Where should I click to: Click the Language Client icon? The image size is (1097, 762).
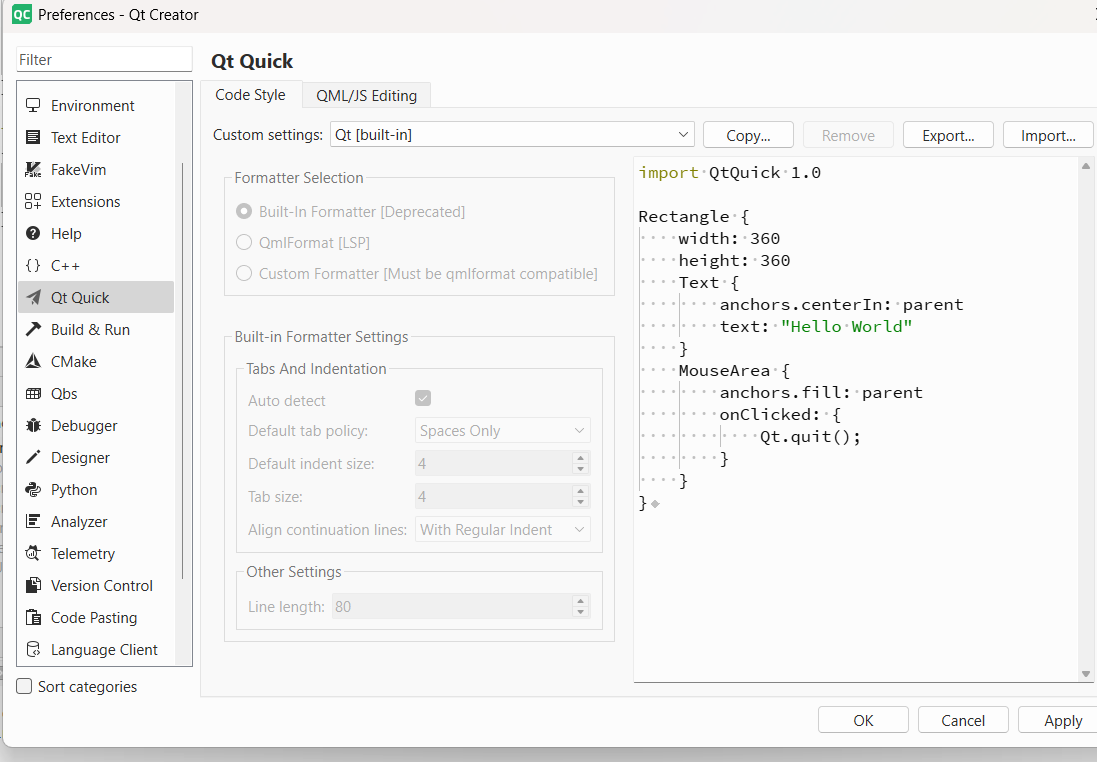tap(33, 649)
